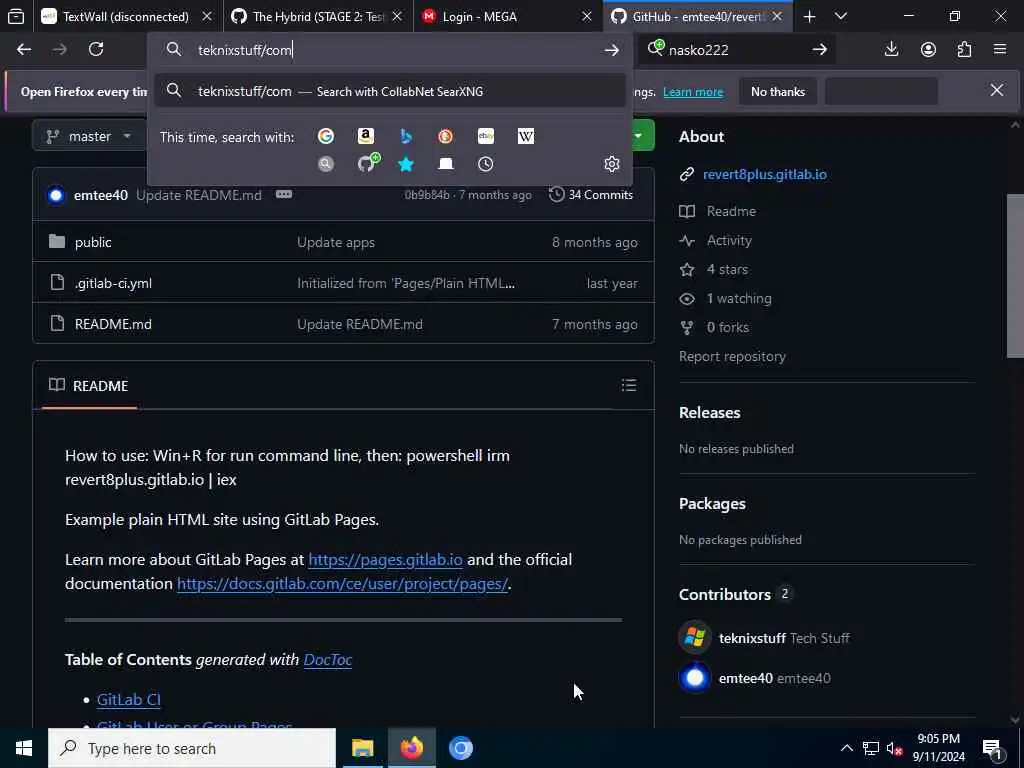1024x768 pixels.
Task: Open README.md file
Action: [113, 324]
